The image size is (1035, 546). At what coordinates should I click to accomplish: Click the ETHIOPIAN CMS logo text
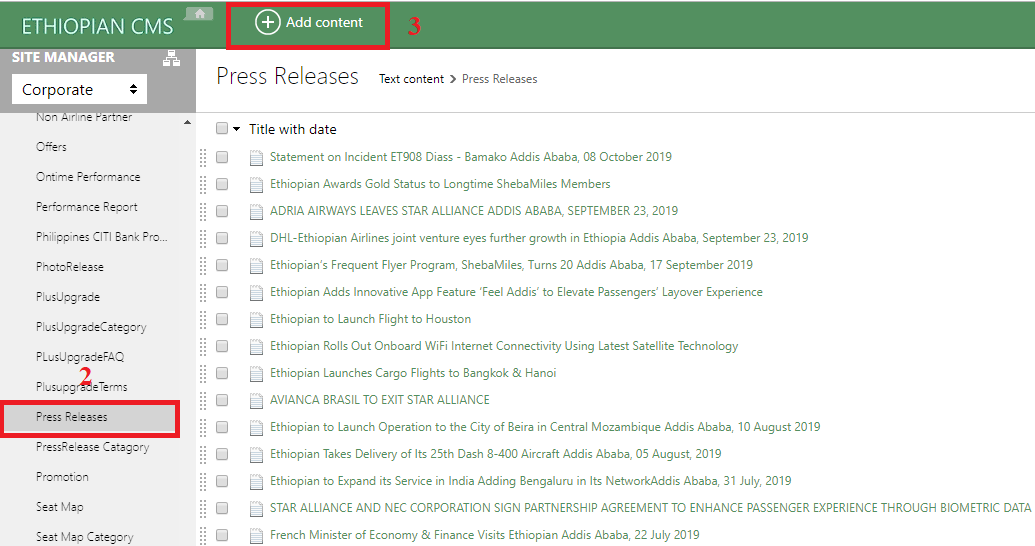[97, 26]
